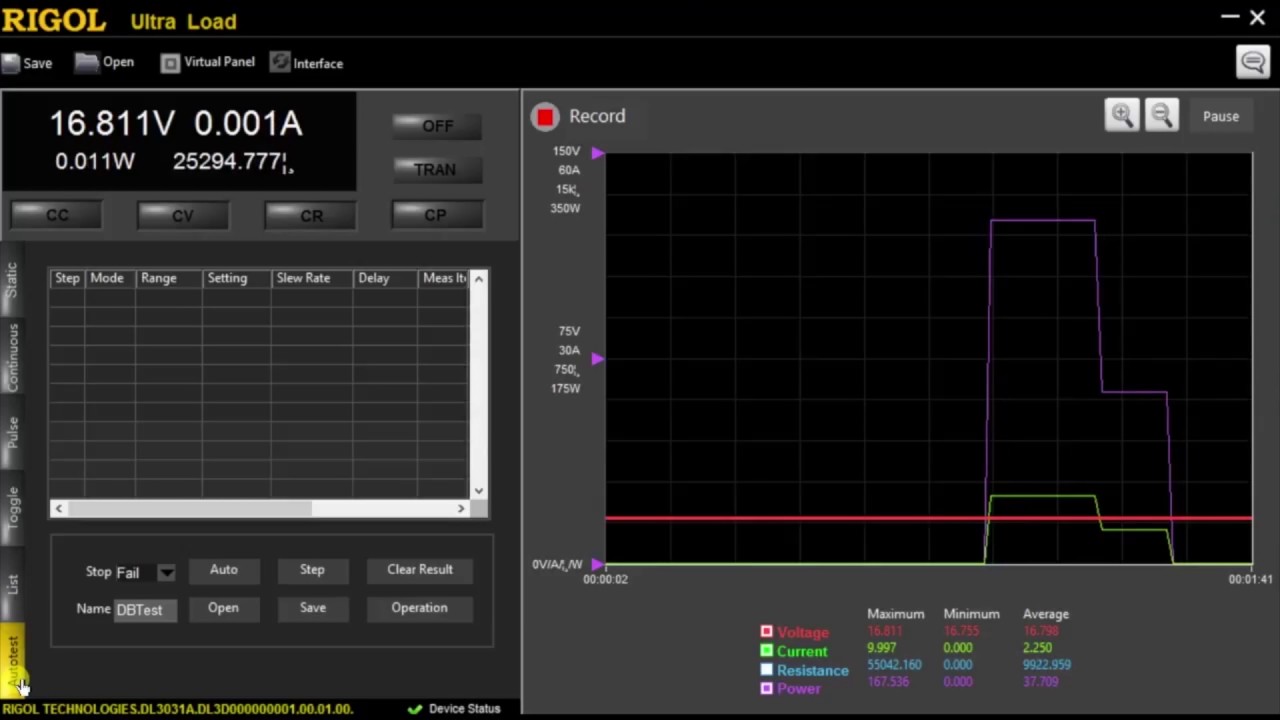Screen dimensions: 1280x720
Task: Click the Auto button
Action: (224, 570)
